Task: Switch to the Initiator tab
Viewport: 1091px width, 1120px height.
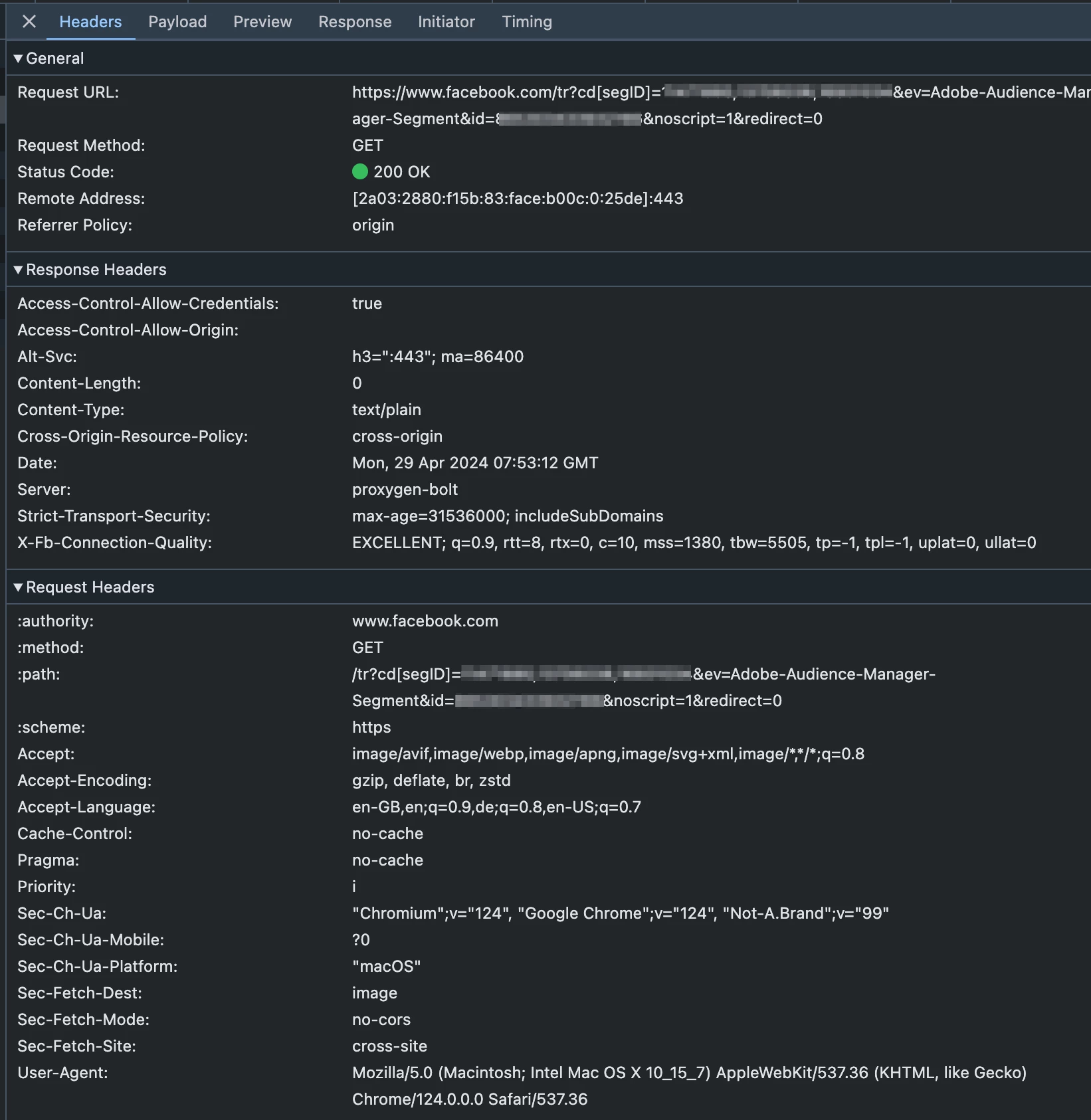Action: 446,22
